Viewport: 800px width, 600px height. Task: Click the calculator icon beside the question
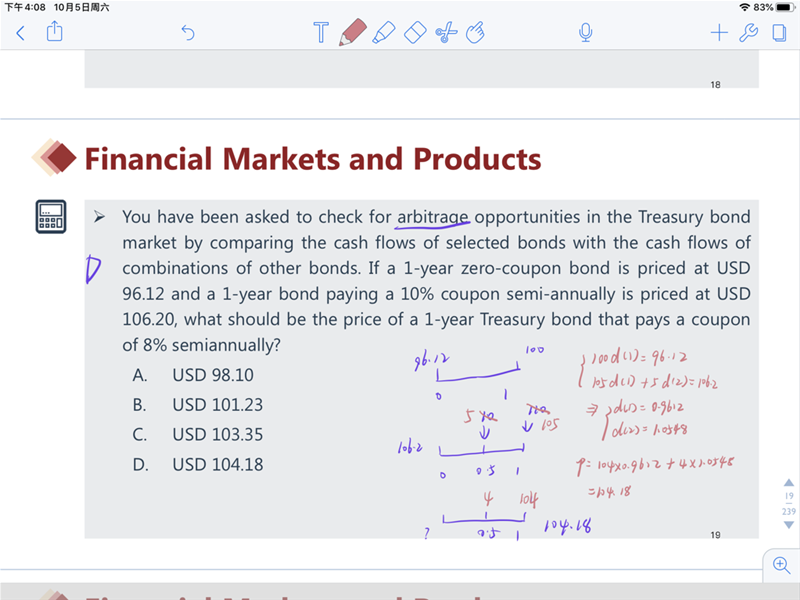[51, 217]
